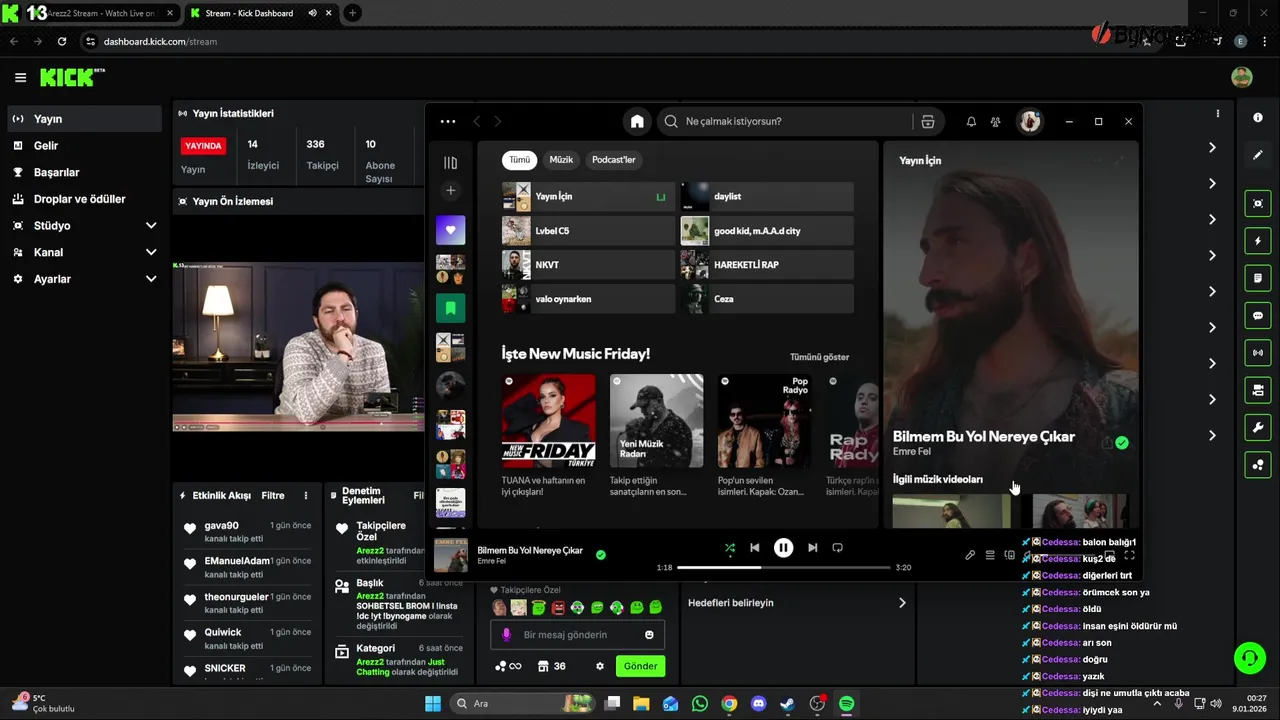The height and width of the screenshot is (720, 1280).
Task: Skip to next Spotify track
Action: 813,548
